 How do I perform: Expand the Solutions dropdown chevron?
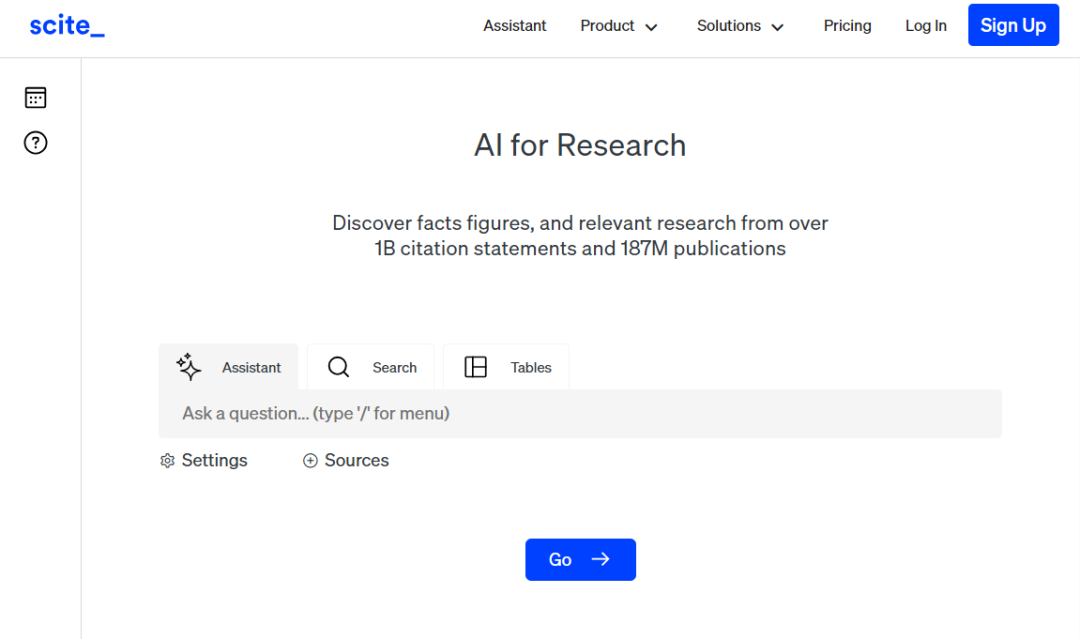click(x=777, y=27)
